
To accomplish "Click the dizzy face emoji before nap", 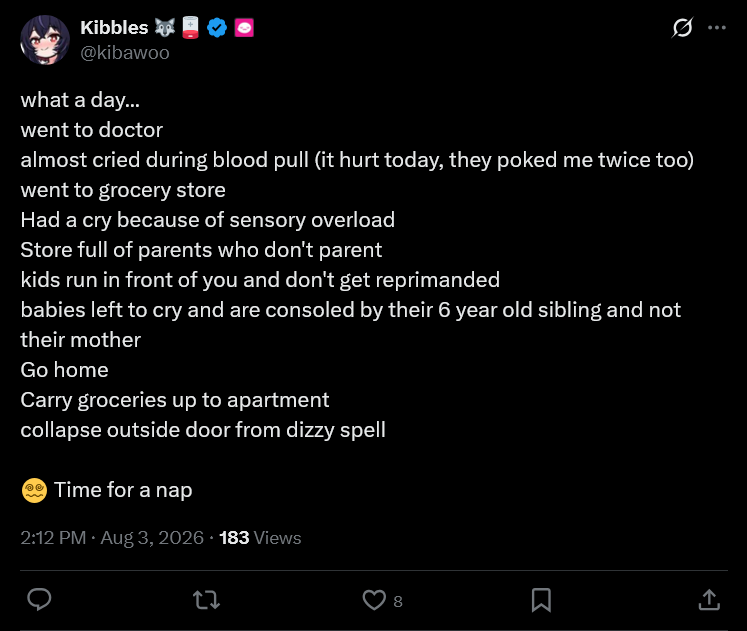I will 34,490.
